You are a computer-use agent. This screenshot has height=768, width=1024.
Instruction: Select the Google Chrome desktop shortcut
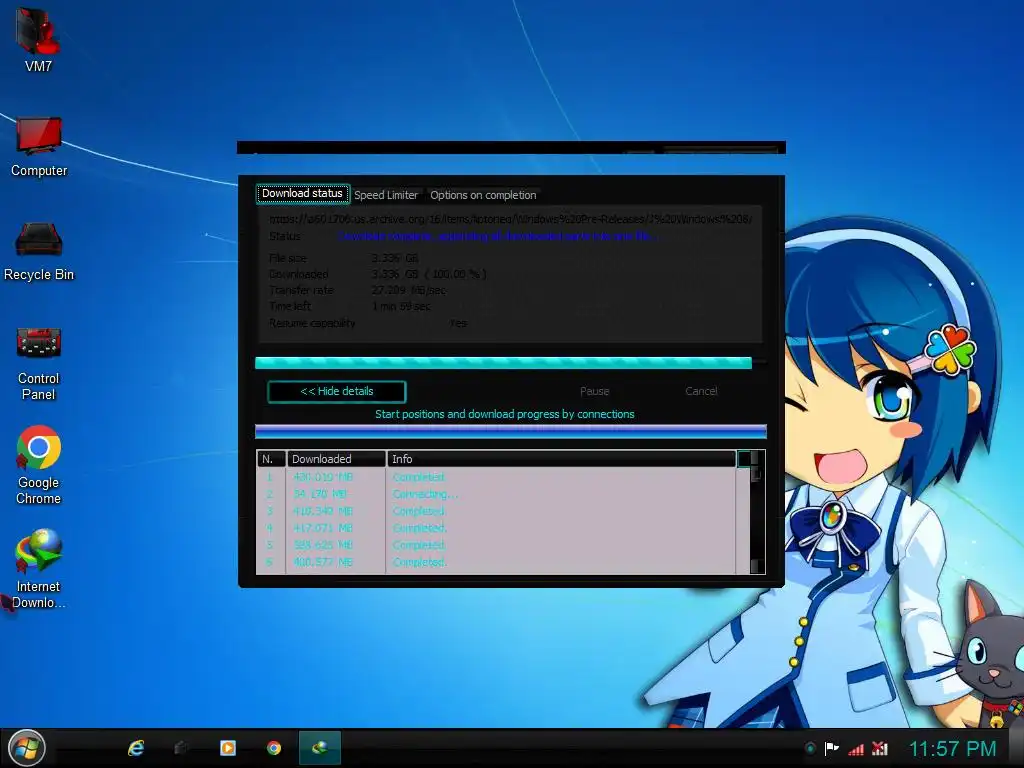(x=39, y=465)
